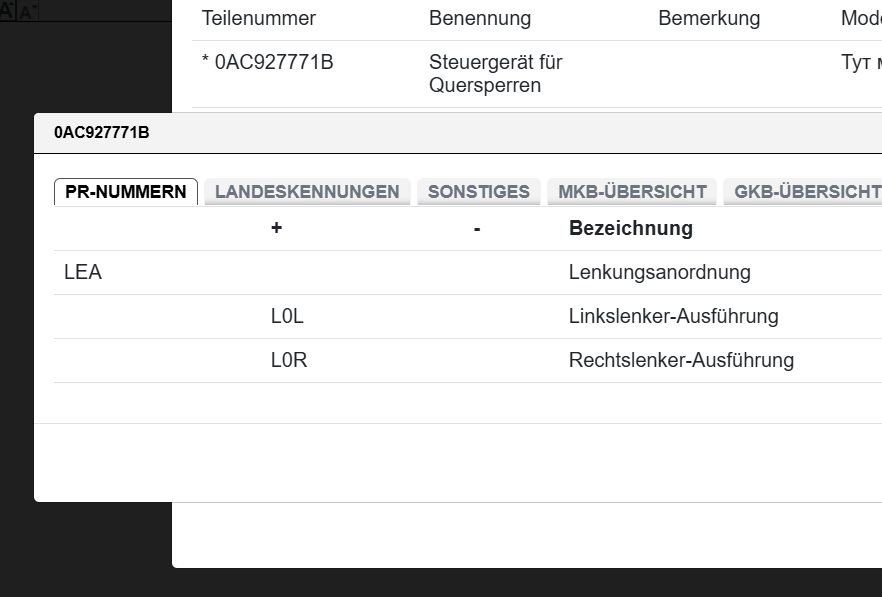This screenshot has width=882, height=597.
Task: Click the increase font size icon
Action: 8,10
